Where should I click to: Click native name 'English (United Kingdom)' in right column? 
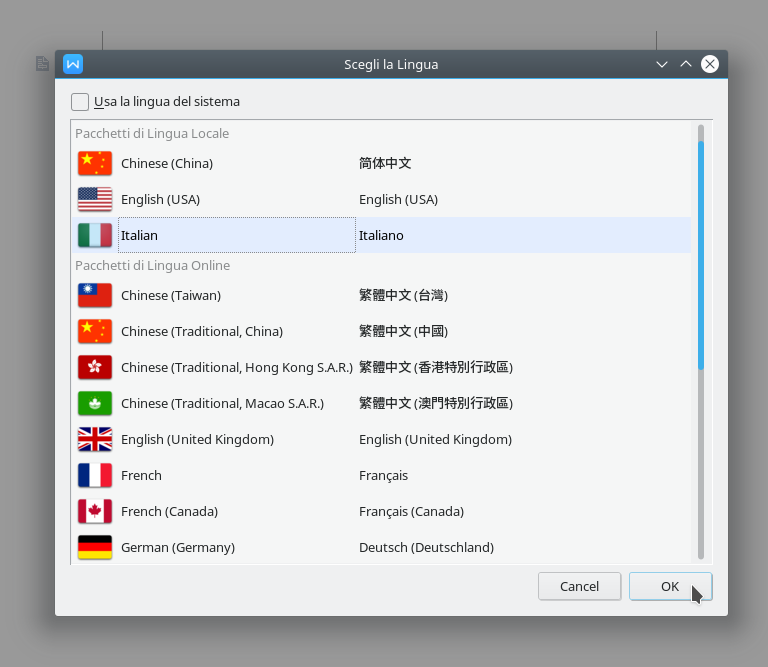[x=435, y=439]
